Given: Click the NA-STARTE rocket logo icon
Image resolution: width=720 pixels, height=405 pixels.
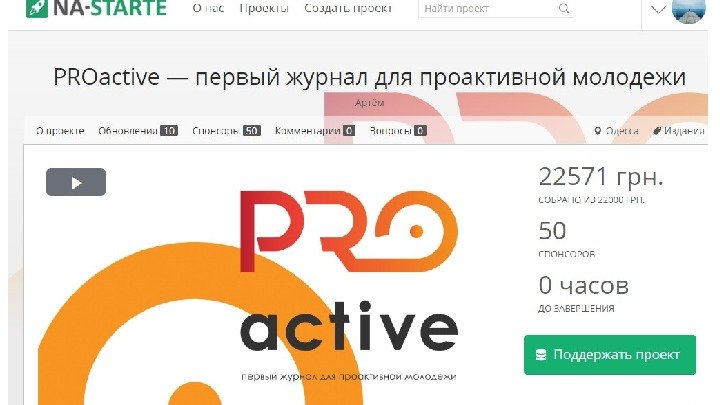Looking at the screenshot, I should coord(37,8).
